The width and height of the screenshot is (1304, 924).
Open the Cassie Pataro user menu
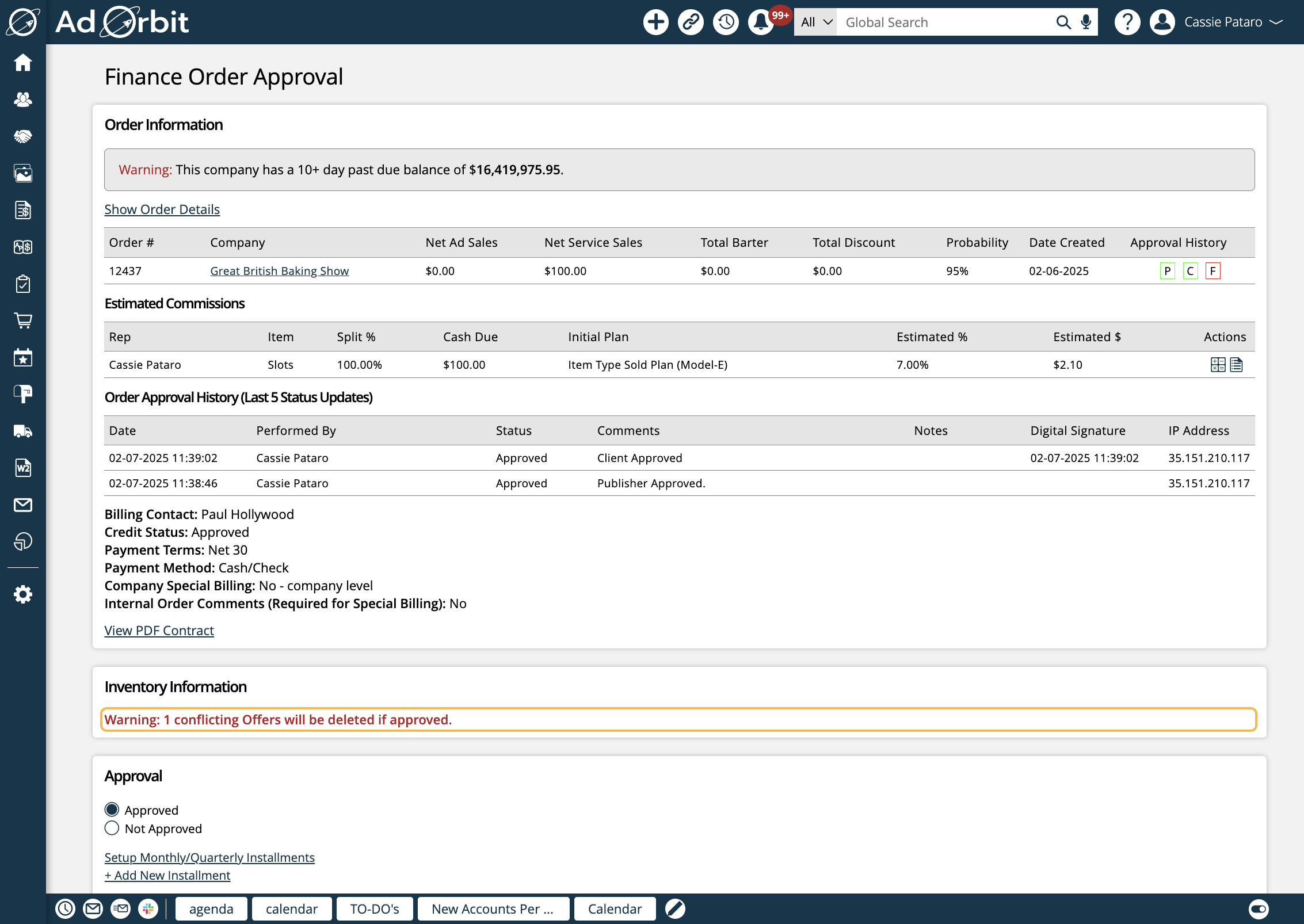[x=1222, y=22]
